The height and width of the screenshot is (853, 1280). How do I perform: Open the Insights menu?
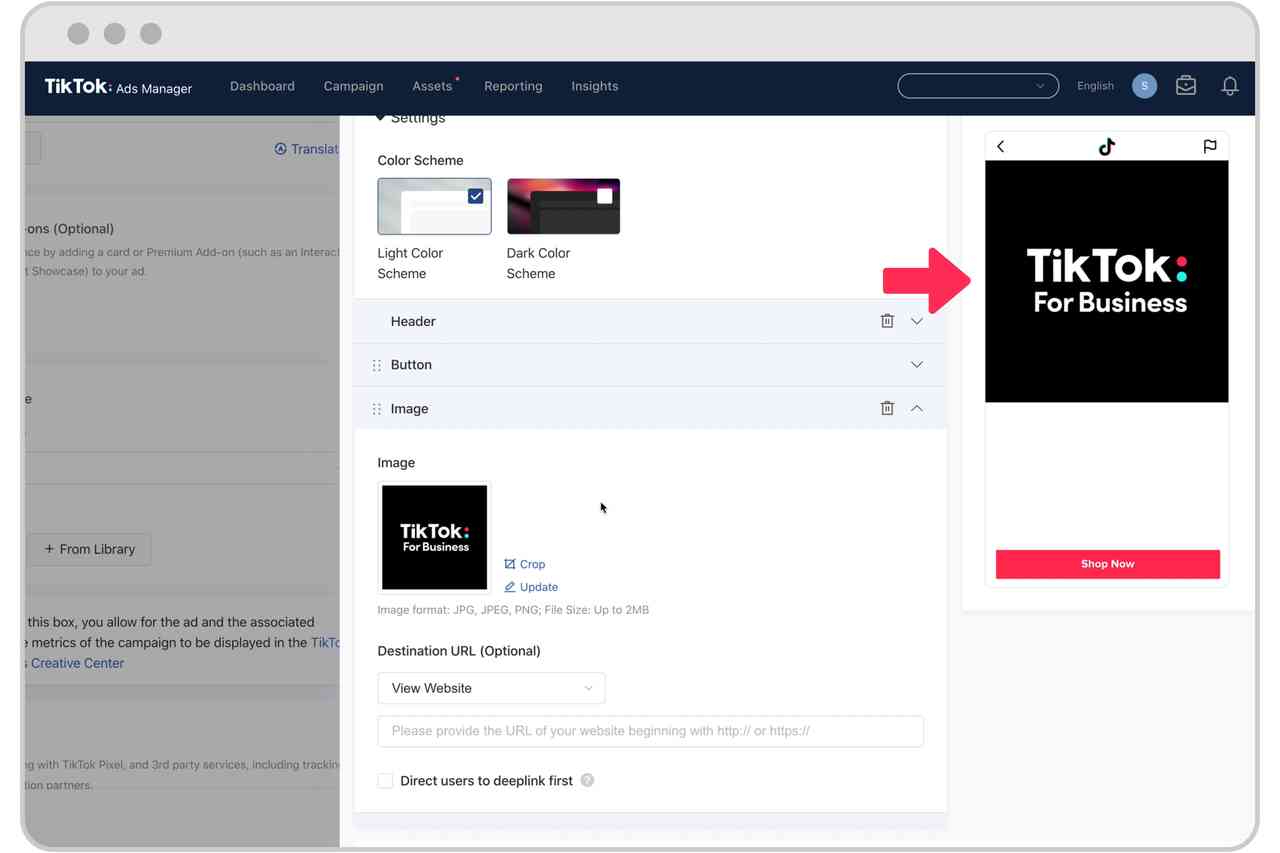[x=594, y=86]
